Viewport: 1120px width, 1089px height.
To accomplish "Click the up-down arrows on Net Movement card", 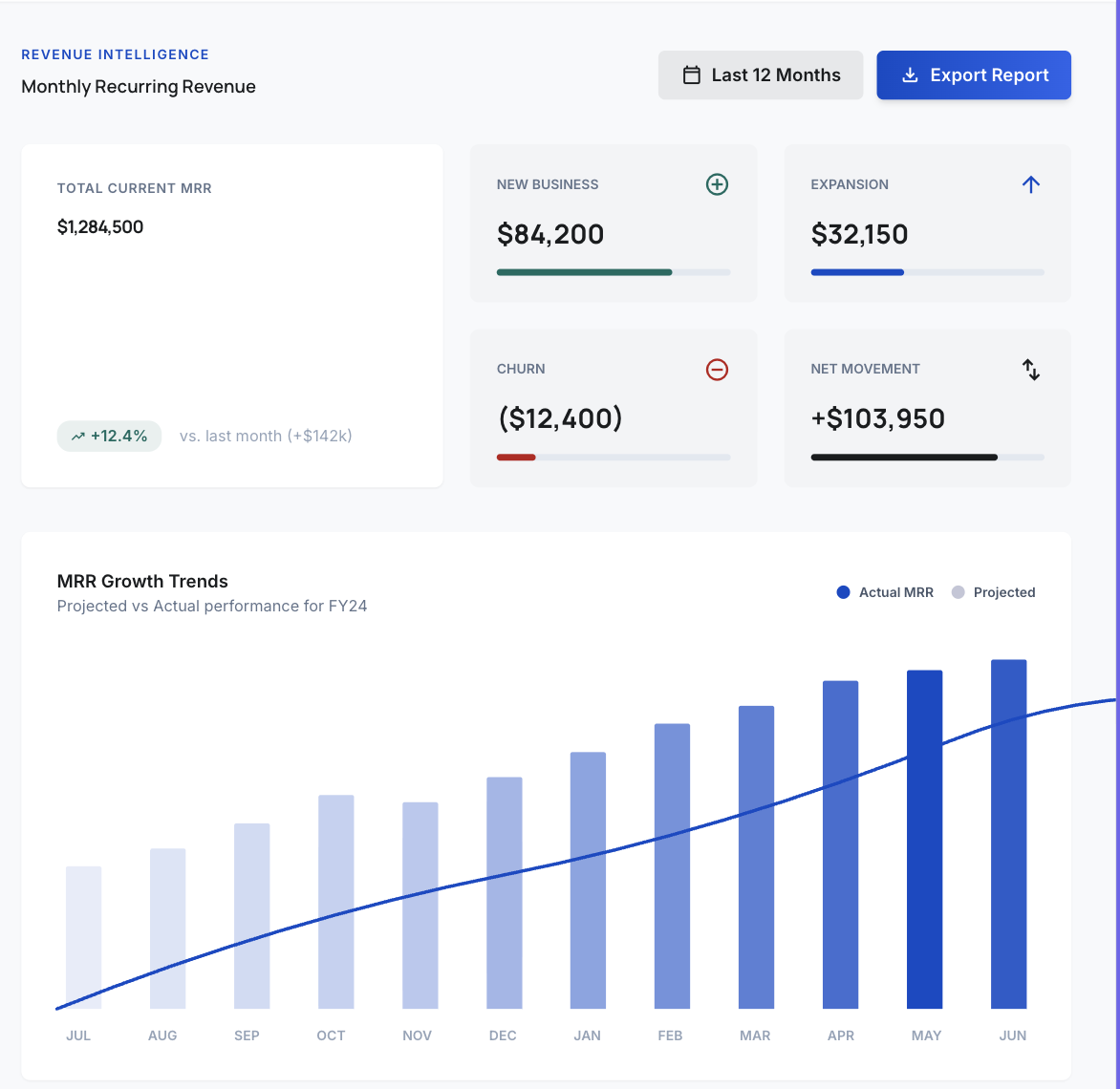I will tap(1031, 370).
